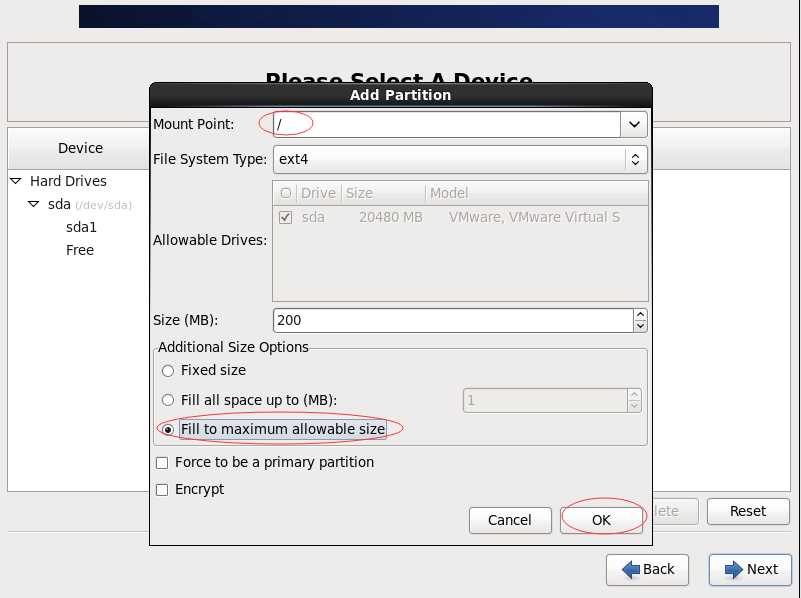Proceed with the Next button
Viewport: 801px width, 598px height.
point(750,569)
